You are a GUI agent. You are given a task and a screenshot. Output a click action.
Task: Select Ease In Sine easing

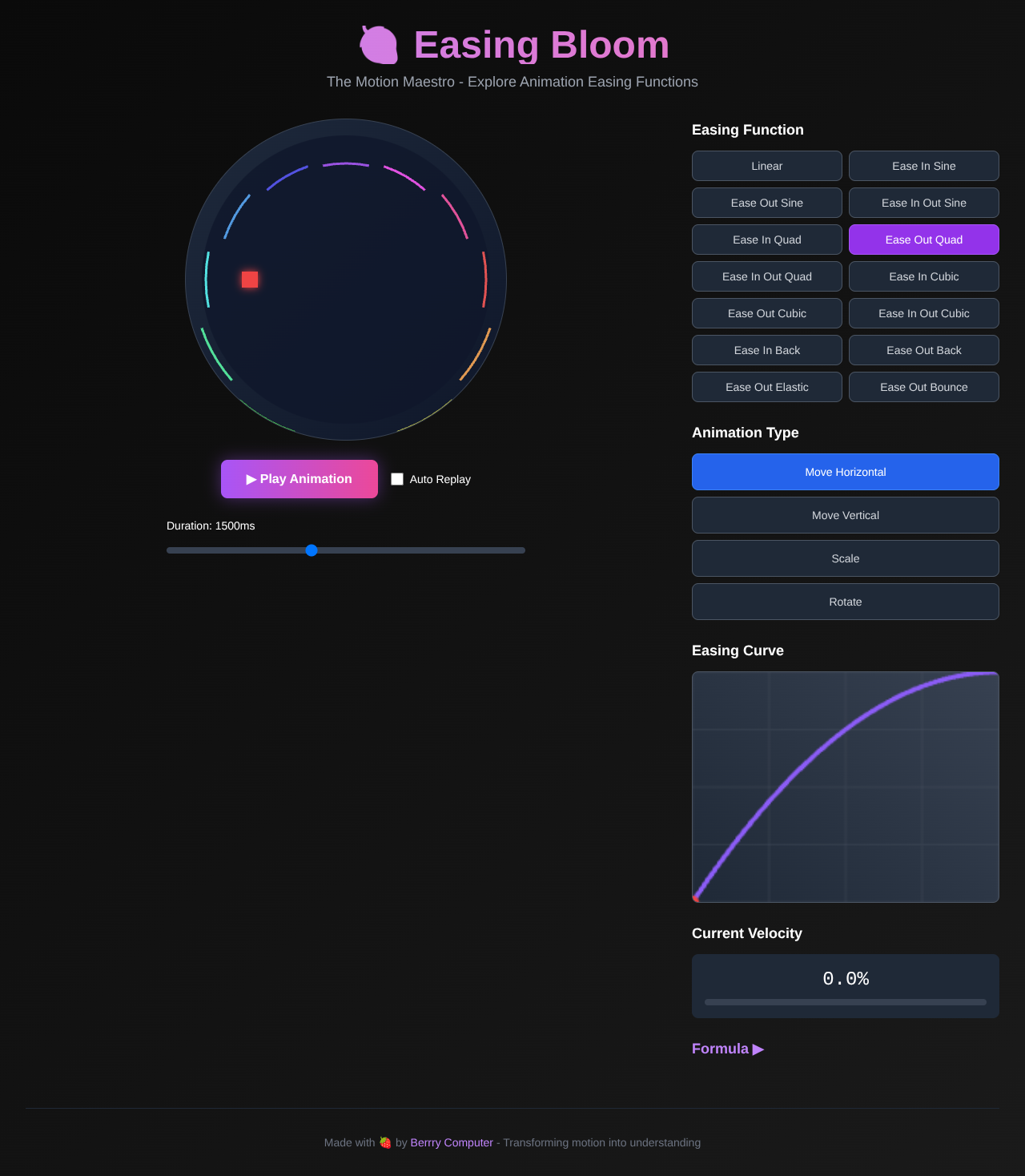(923, 166)
